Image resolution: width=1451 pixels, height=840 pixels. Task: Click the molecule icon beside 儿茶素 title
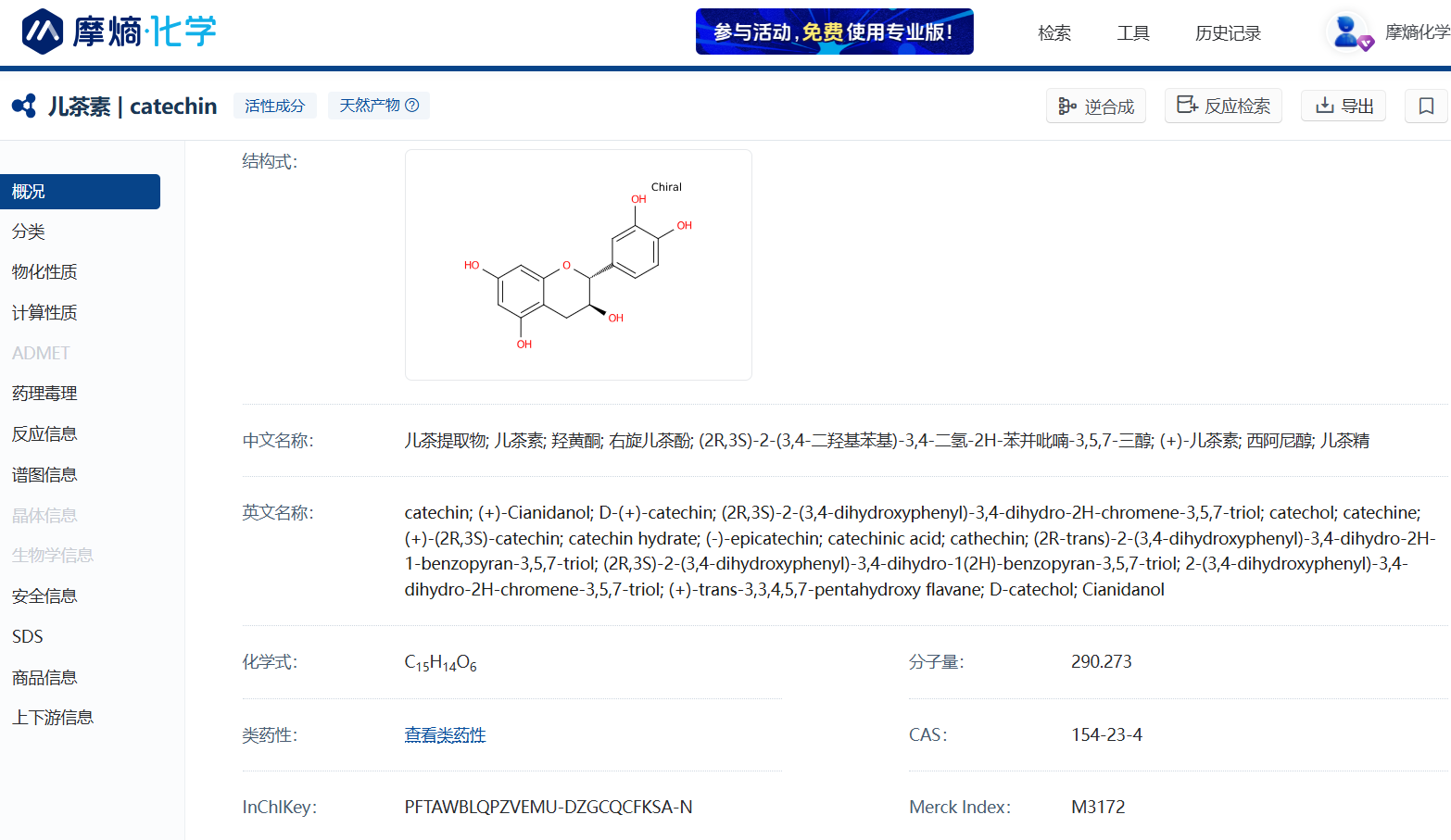click(24, 106)
